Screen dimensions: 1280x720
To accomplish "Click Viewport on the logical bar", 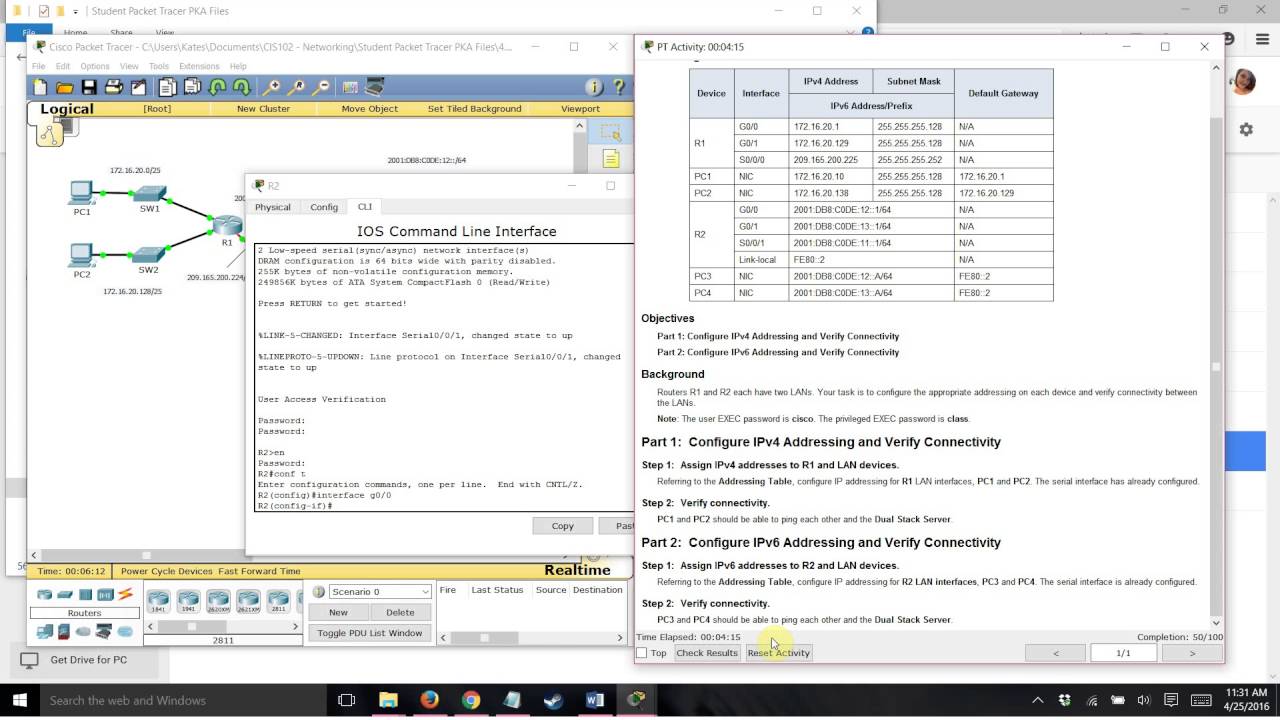I will [x=580, y=108].
